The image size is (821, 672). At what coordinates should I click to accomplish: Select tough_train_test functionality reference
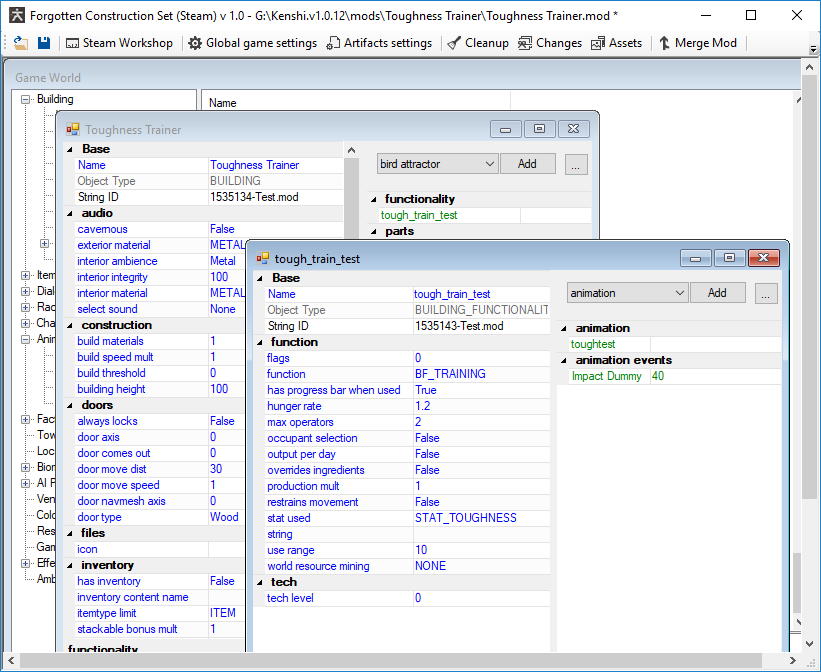click(x=419, y=215)
